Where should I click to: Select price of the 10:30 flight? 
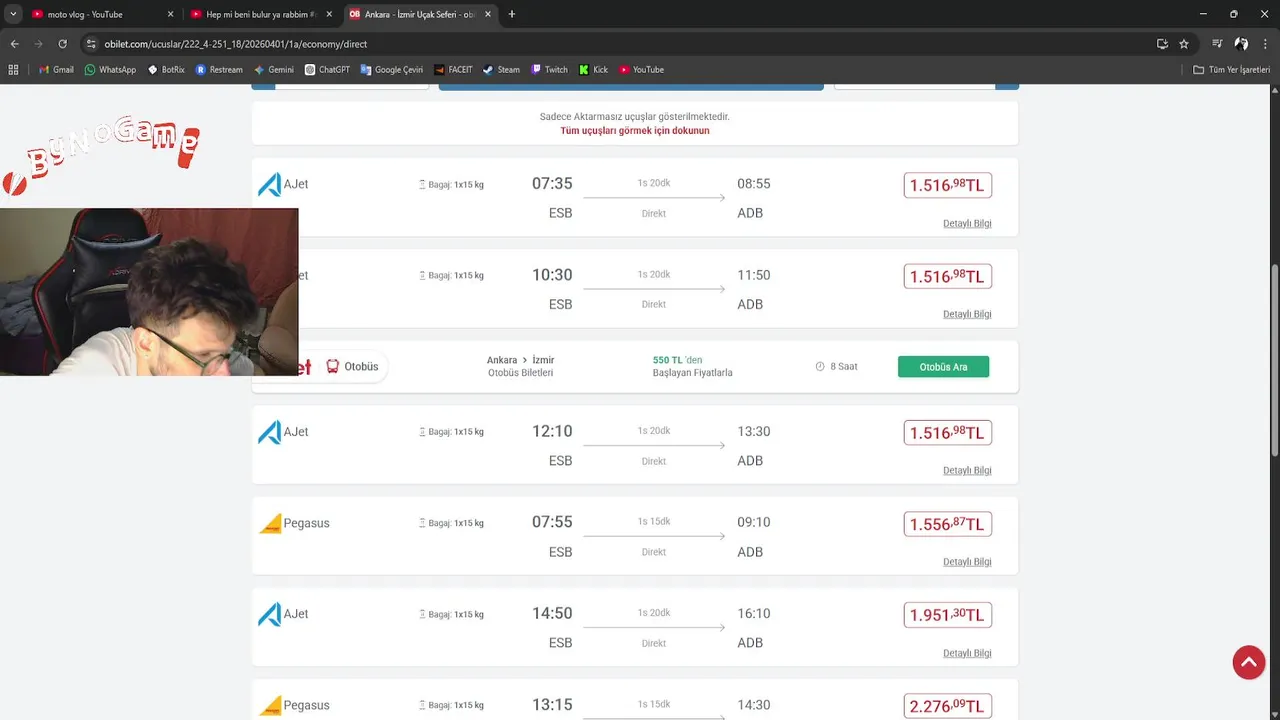(947, 276)
